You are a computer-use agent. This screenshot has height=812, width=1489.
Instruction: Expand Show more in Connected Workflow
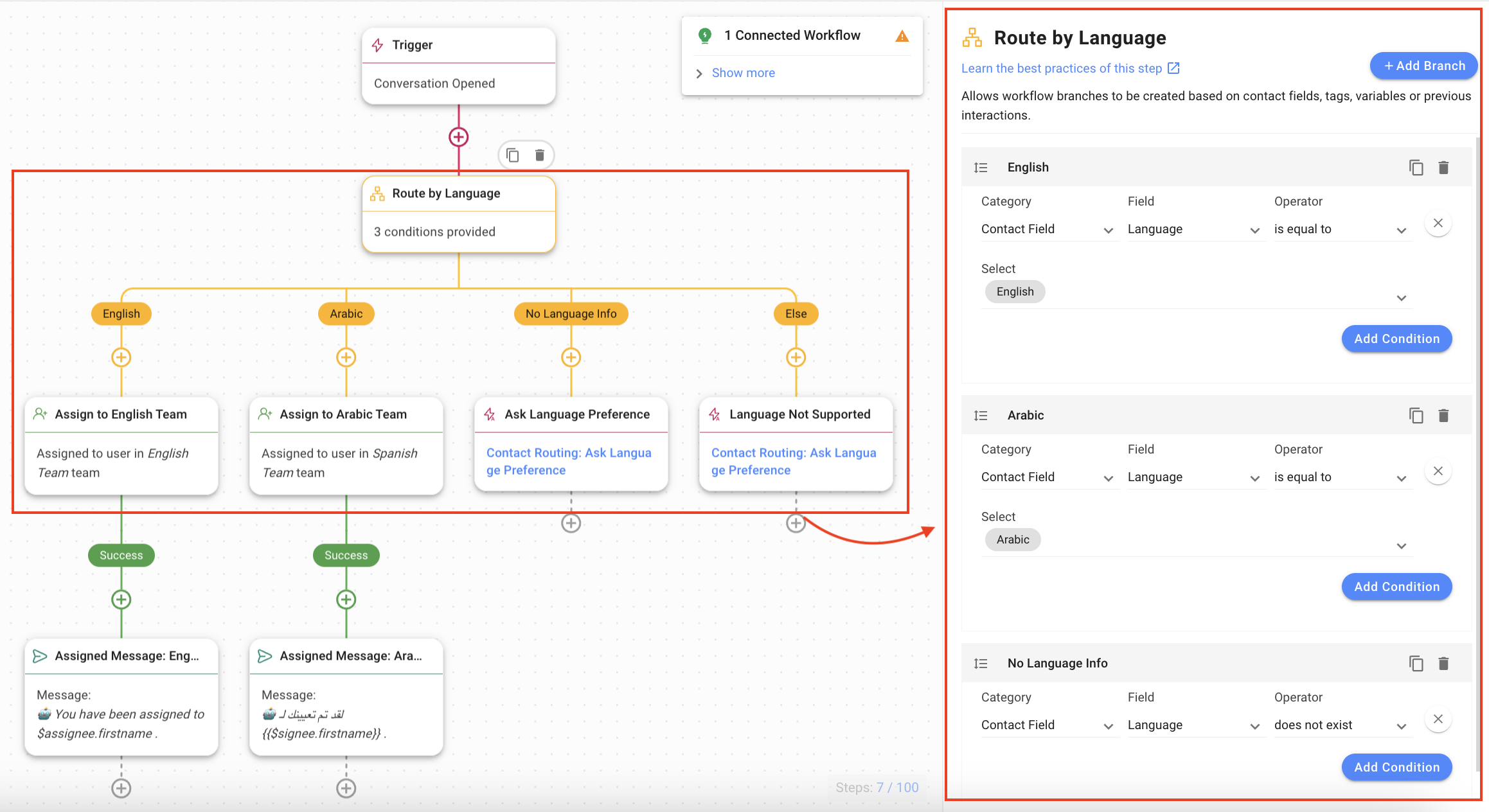742,73
